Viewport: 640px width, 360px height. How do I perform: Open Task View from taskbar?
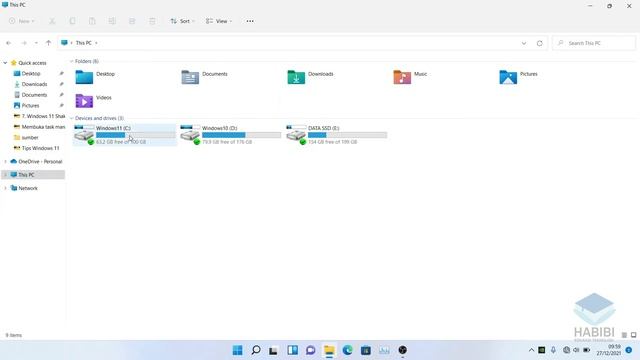273,350
